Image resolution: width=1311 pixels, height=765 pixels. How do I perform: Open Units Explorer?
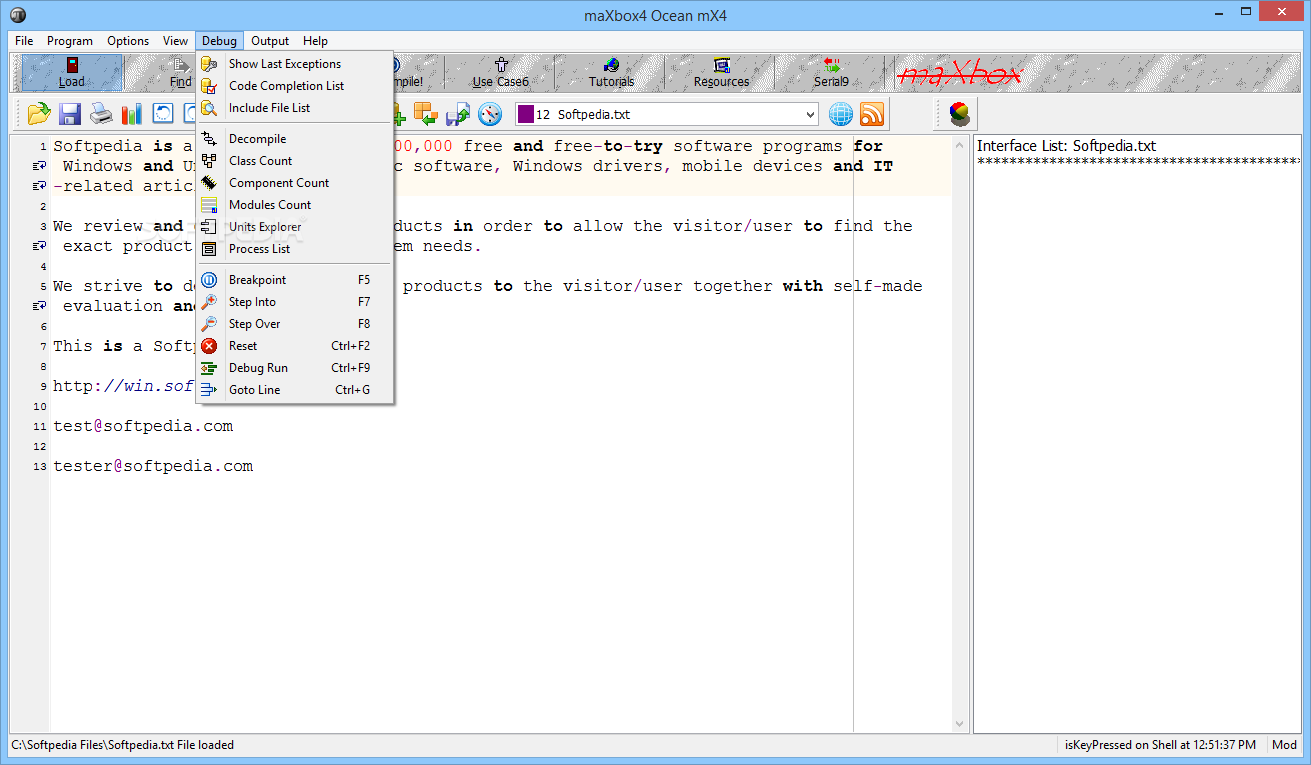[295, 227]
